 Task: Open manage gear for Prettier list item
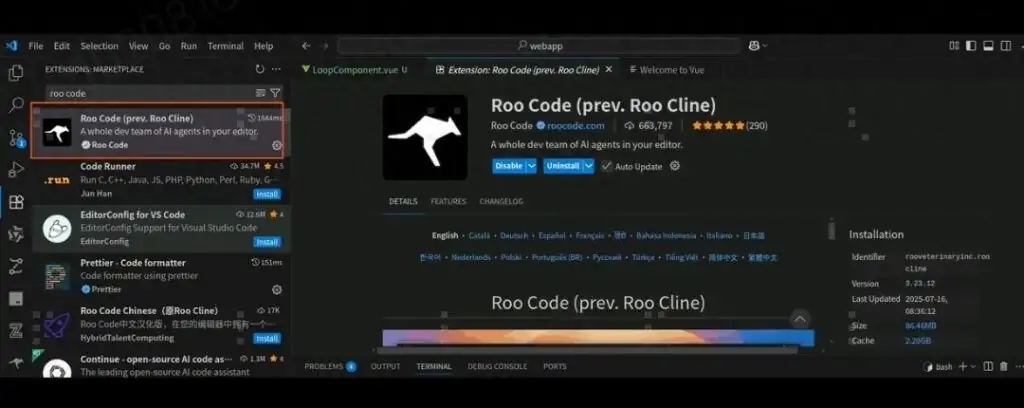point(277,289)
